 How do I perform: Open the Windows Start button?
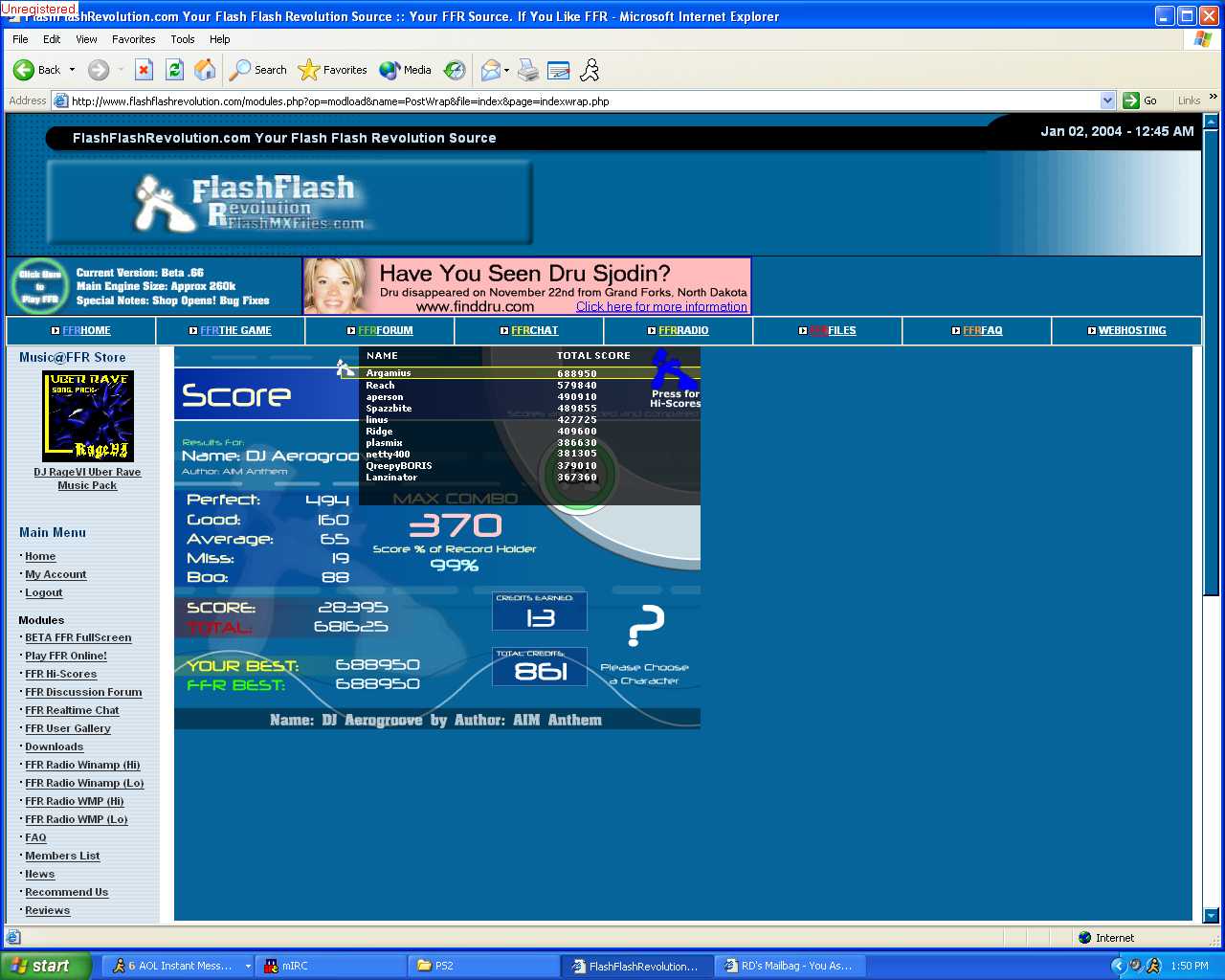tap(46, 966)
